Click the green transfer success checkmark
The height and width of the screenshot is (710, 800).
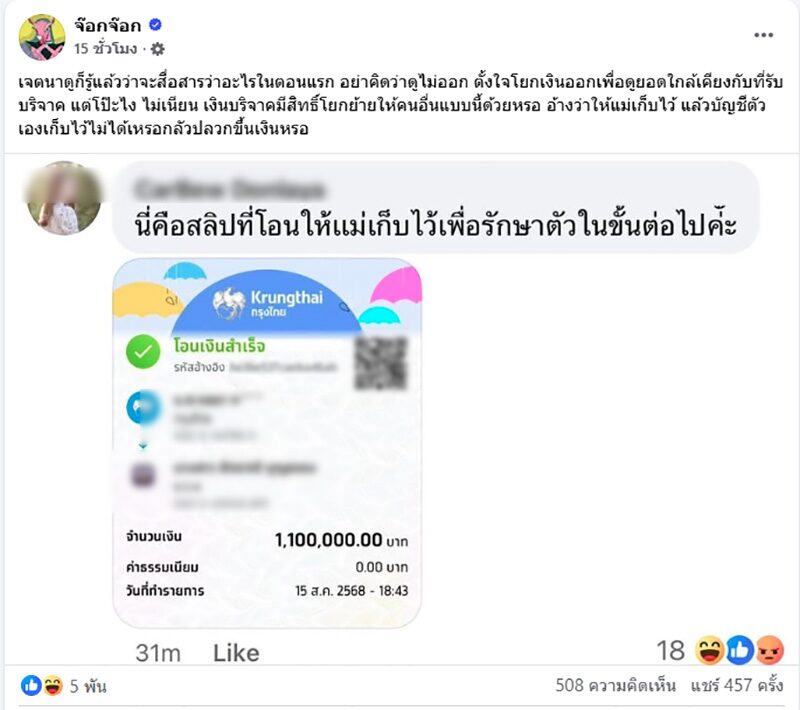click(x=143, y=351)
